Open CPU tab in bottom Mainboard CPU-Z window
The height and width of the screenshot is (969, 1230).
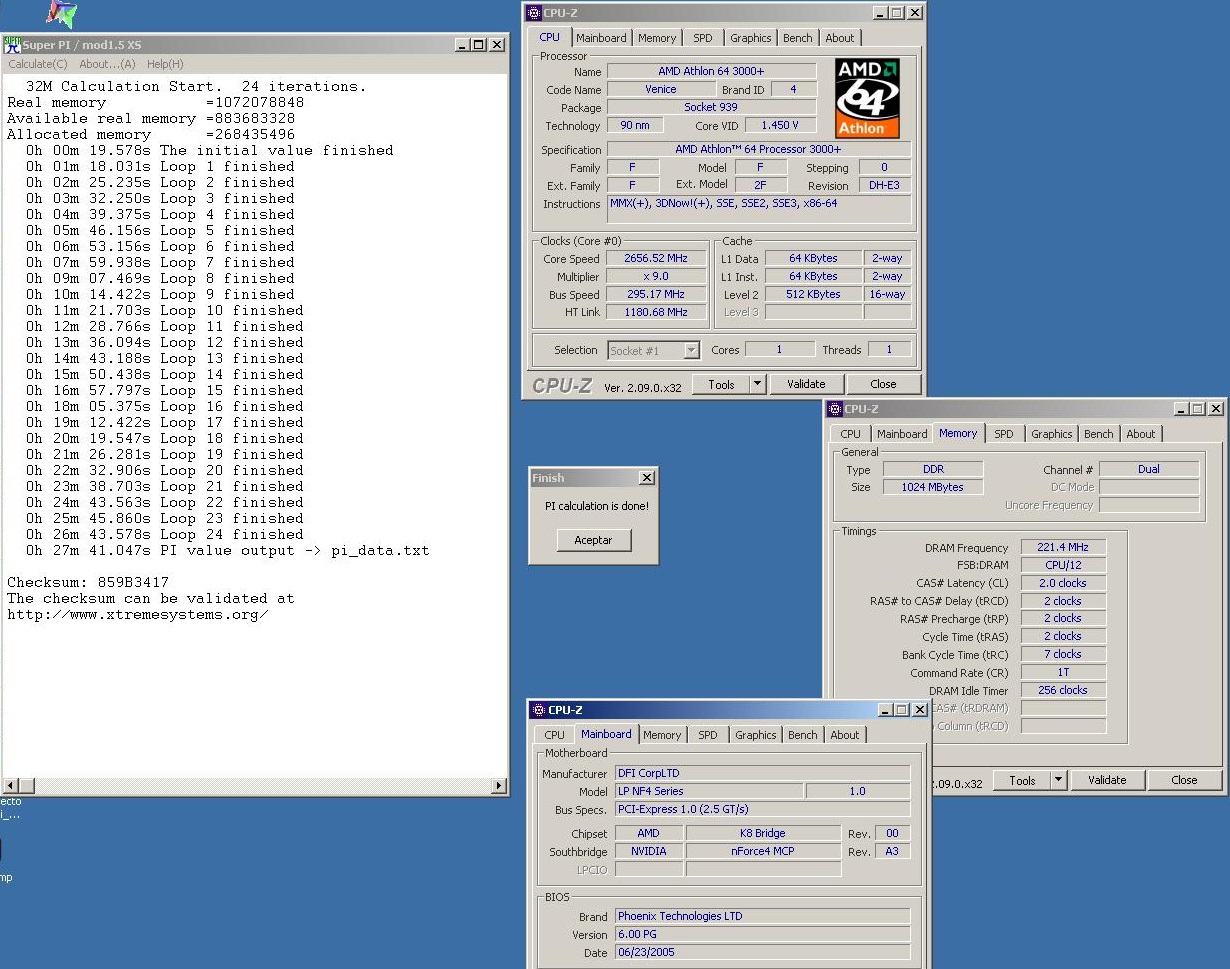pyautogui.click(x=554, y=735)
